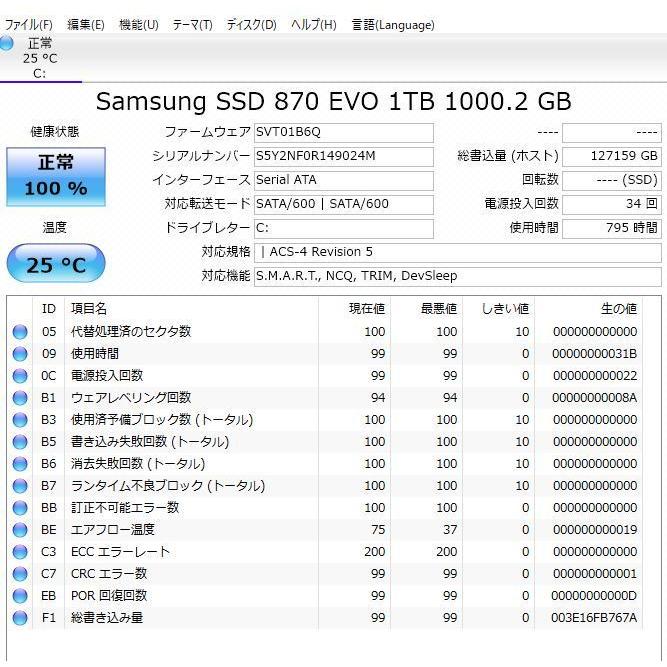The width and height of the screenshot is (667, 667).
Task: Click the status icon for attribute B7
Action: point(20,486)
